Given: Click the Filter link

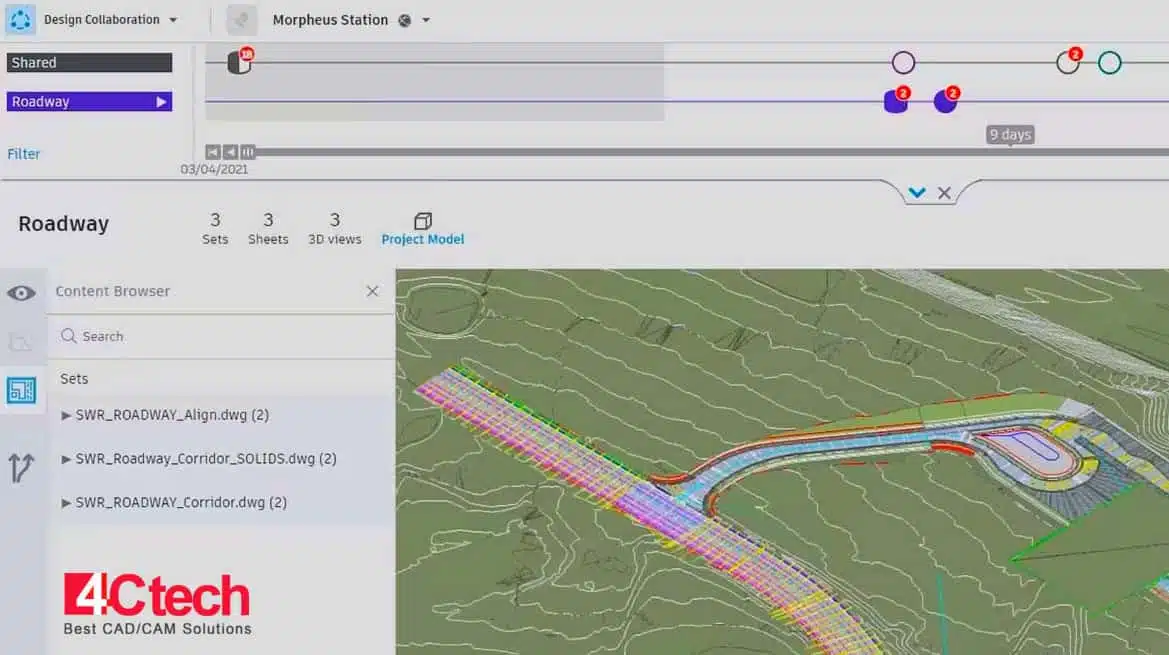Looking at the screenshot, I should coord(24,154).
